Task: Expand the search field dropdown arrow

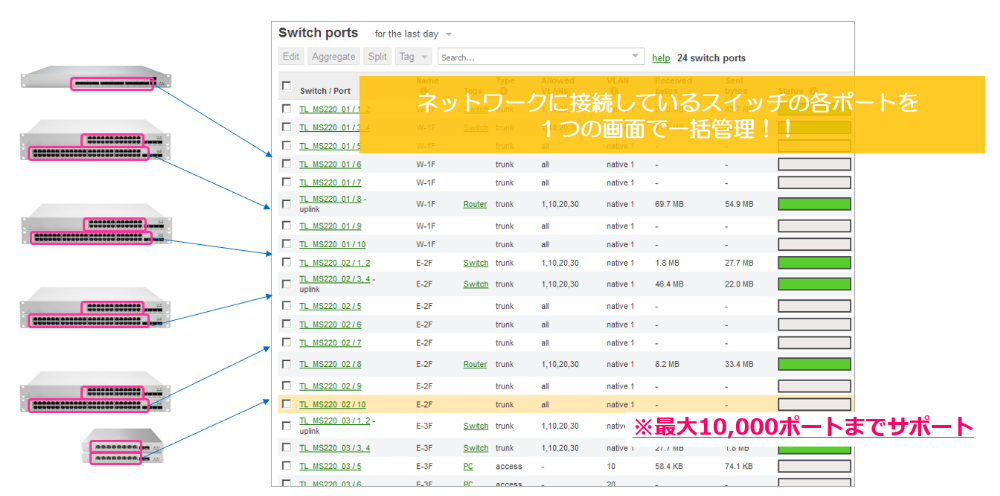Action: 635,55
